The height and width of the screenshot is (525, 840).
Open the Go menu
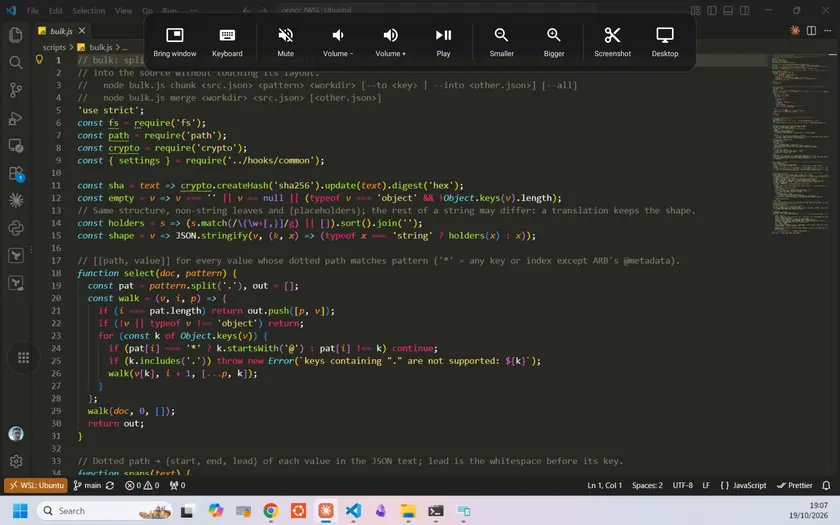click(147, 11)
